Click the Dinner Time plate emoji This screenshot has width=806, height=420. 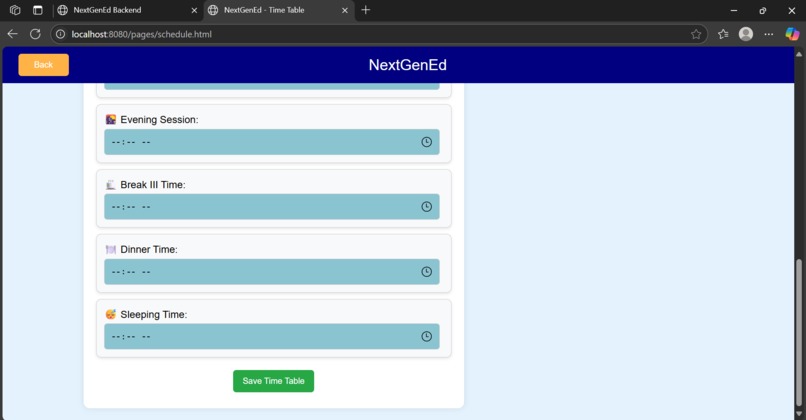tap(111, 249)
